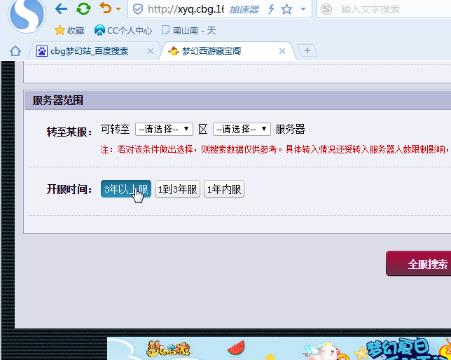This screenshot has width=451, height=360.
Task: Click the 转至某服 label
Action: 69,132
